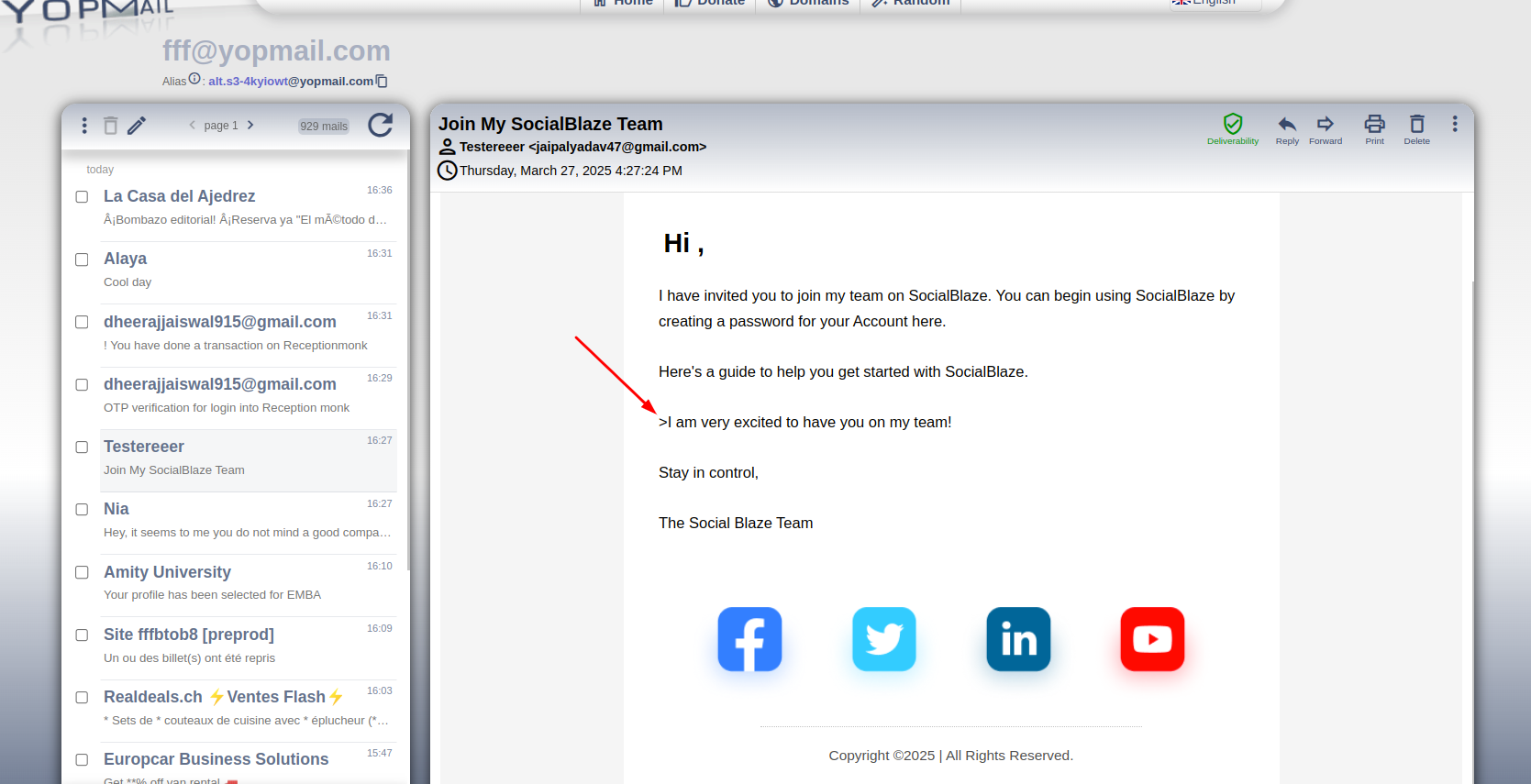Open Europcar Business Solutions email
Screen dimensions: 1531x784
pyautogui.click(x=248, y=764)
